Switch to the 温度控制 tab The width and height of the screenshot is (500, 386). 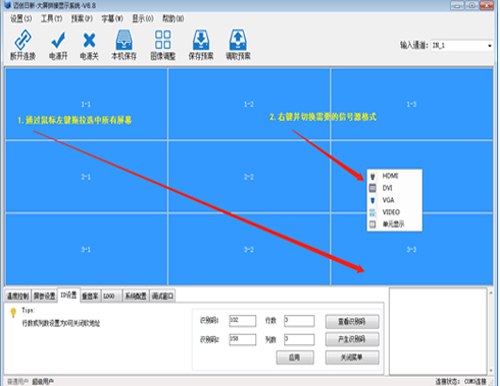pyautogui.click(x=18, y=296)
